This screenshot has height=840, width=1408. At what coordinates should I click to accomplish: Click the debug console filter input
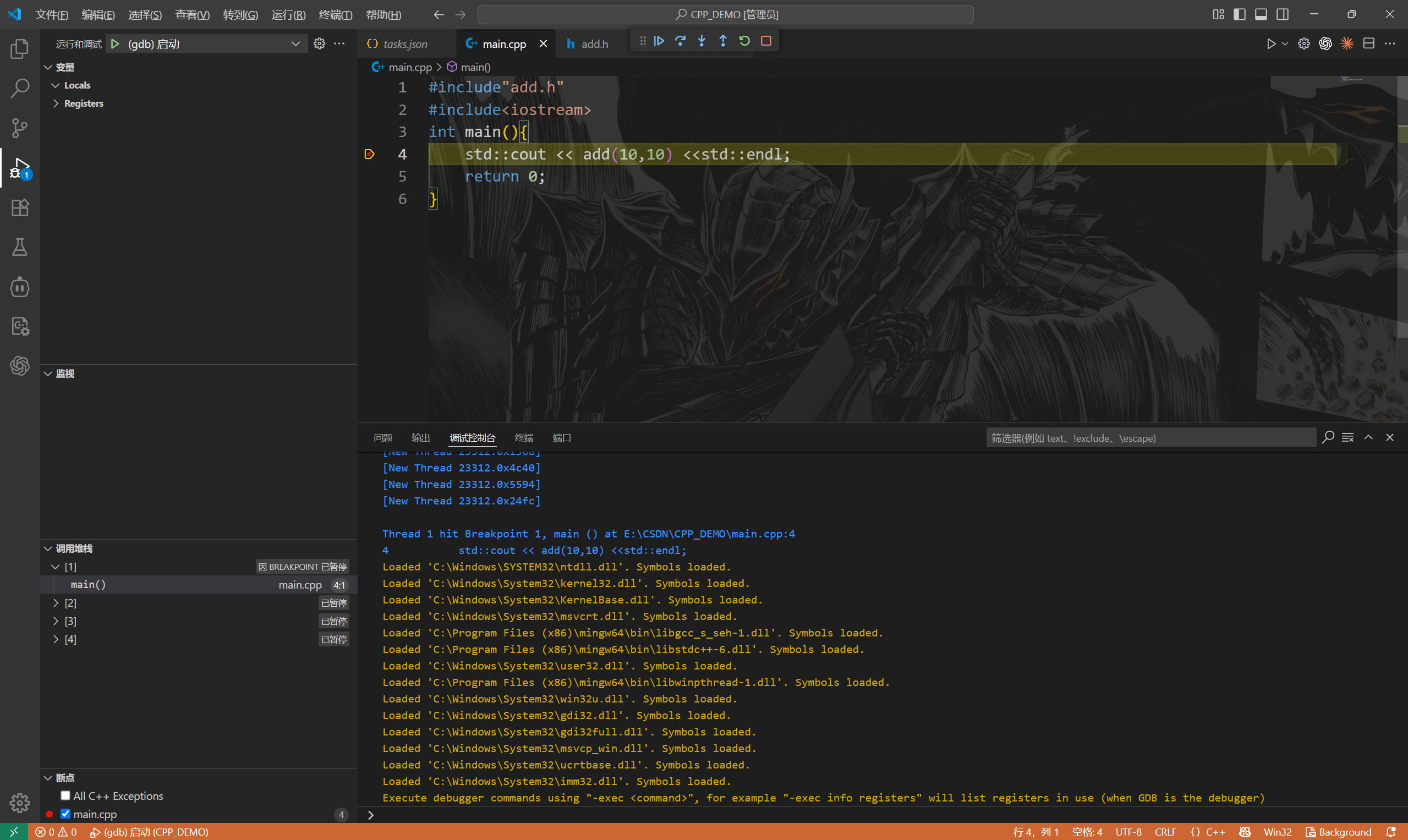pos(1150,437)
